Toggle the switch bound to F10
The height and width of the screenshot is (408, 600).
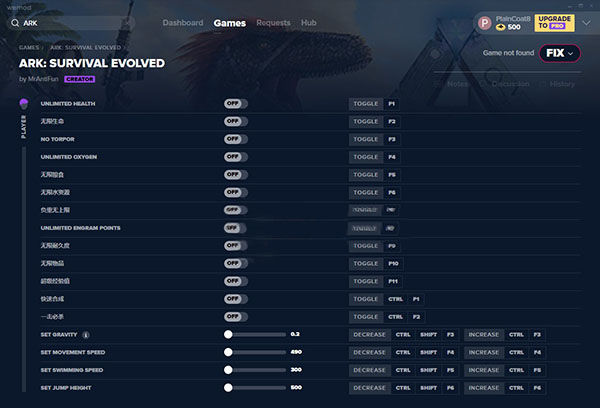(x=236, y=263)
